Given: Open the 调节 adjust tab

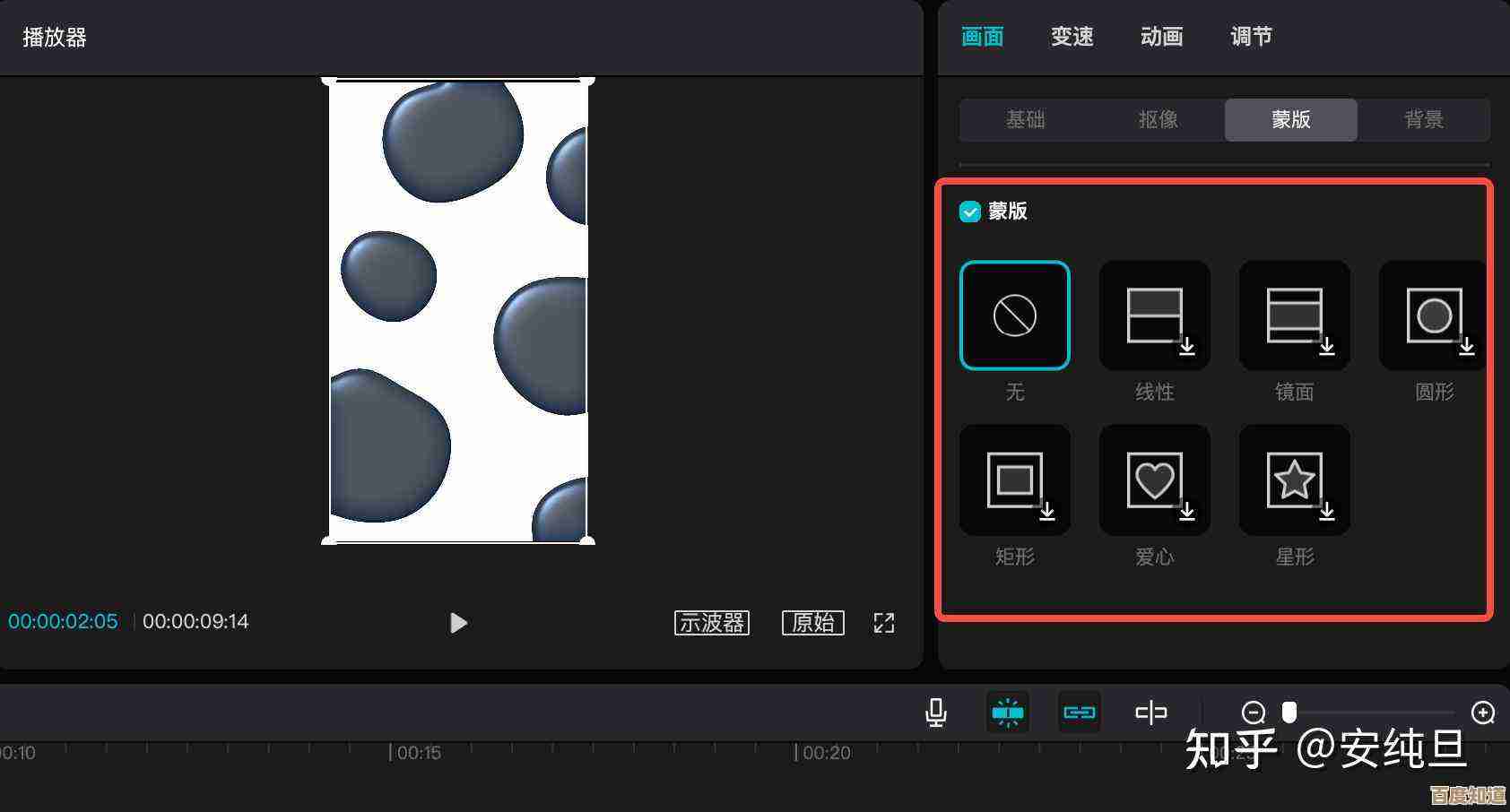Looking at the screenshot, I should 1251,37.
